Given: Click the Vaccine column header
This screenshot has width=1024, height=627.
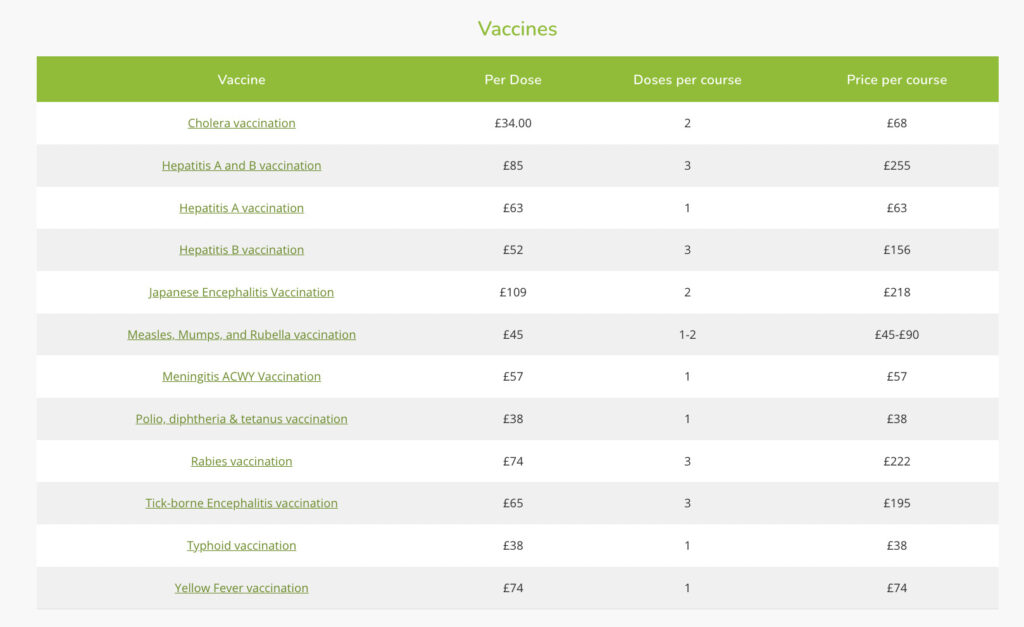Looking at the screenshot, I should pos(241,80).
